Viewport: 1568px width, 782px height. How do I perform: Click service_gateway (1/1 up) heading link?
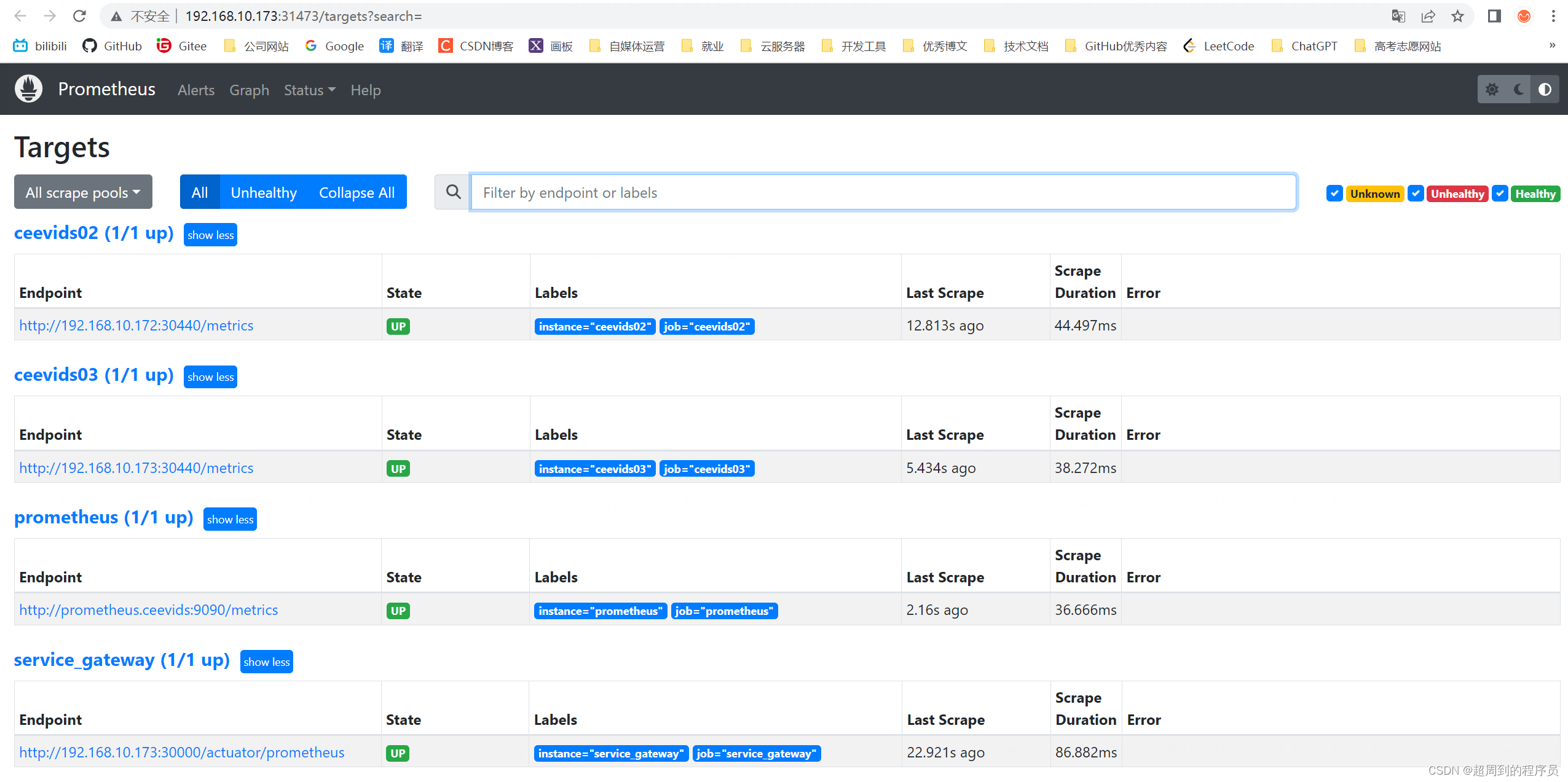tap(122, 660)
